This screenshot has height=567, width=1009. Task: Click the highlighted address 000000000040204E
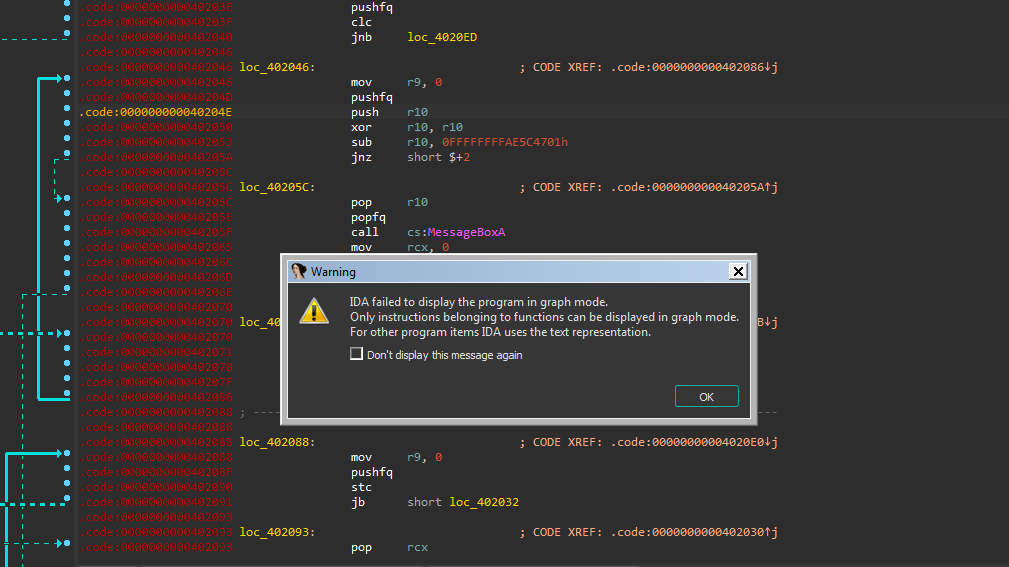(157, 112)
